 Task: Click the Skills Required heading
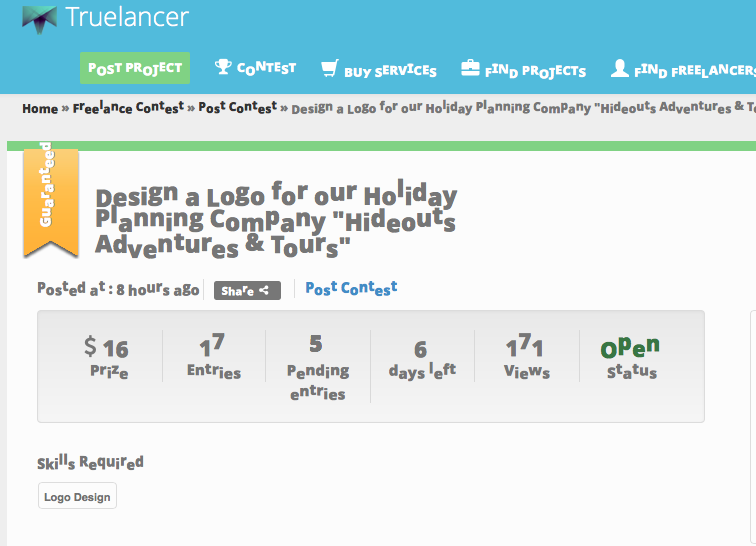click(90, 462)
